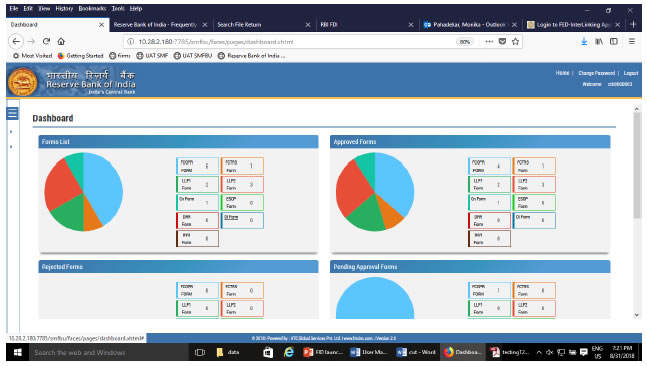
Task: Expand the first left sidebar arrow item
Action: point(11,132)
